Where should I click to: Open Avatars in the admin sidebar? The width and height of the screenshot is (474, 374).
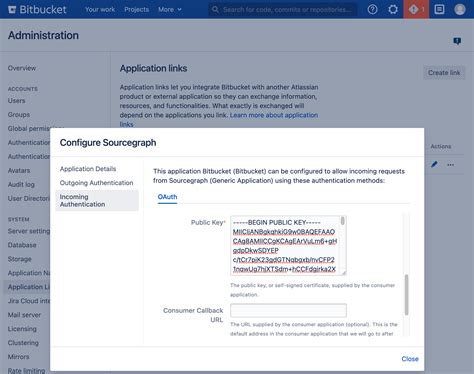(19, 170)
